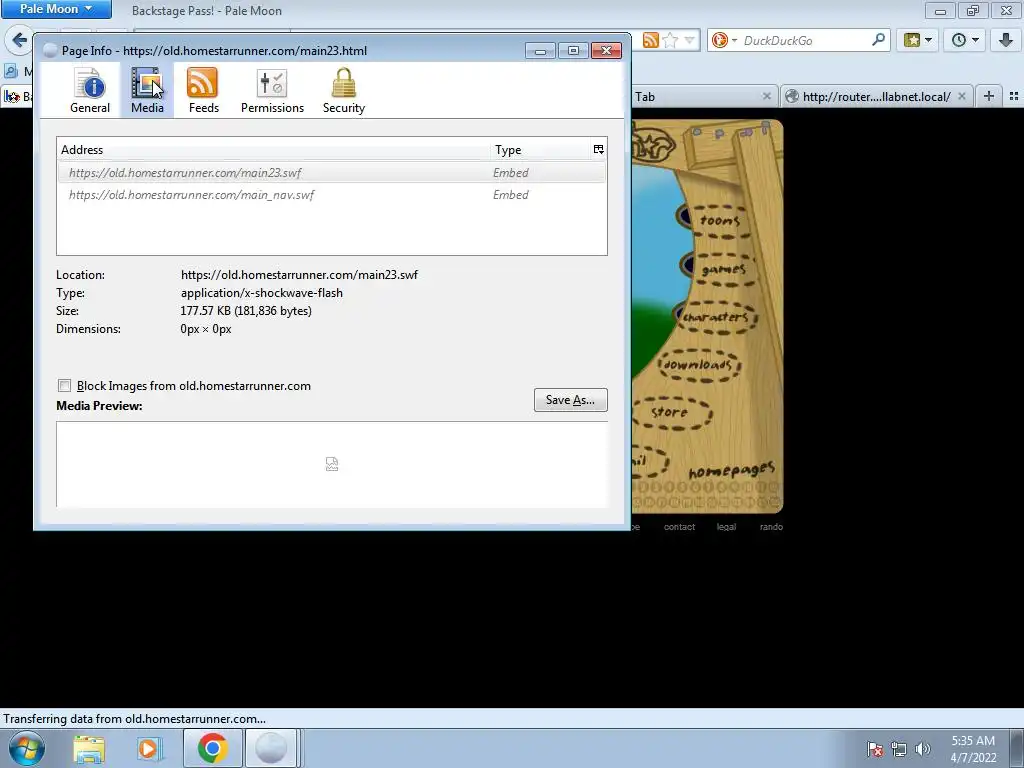Click the legal link below the Flash
1024x768 pixels.
(726, 527)
